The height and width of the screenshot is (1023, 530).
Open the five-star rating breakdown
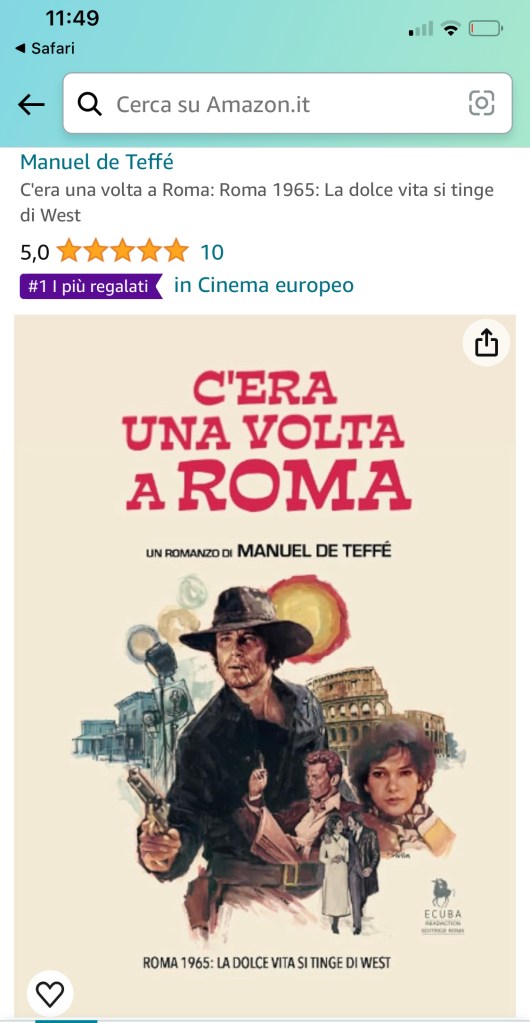pos(123,251)
